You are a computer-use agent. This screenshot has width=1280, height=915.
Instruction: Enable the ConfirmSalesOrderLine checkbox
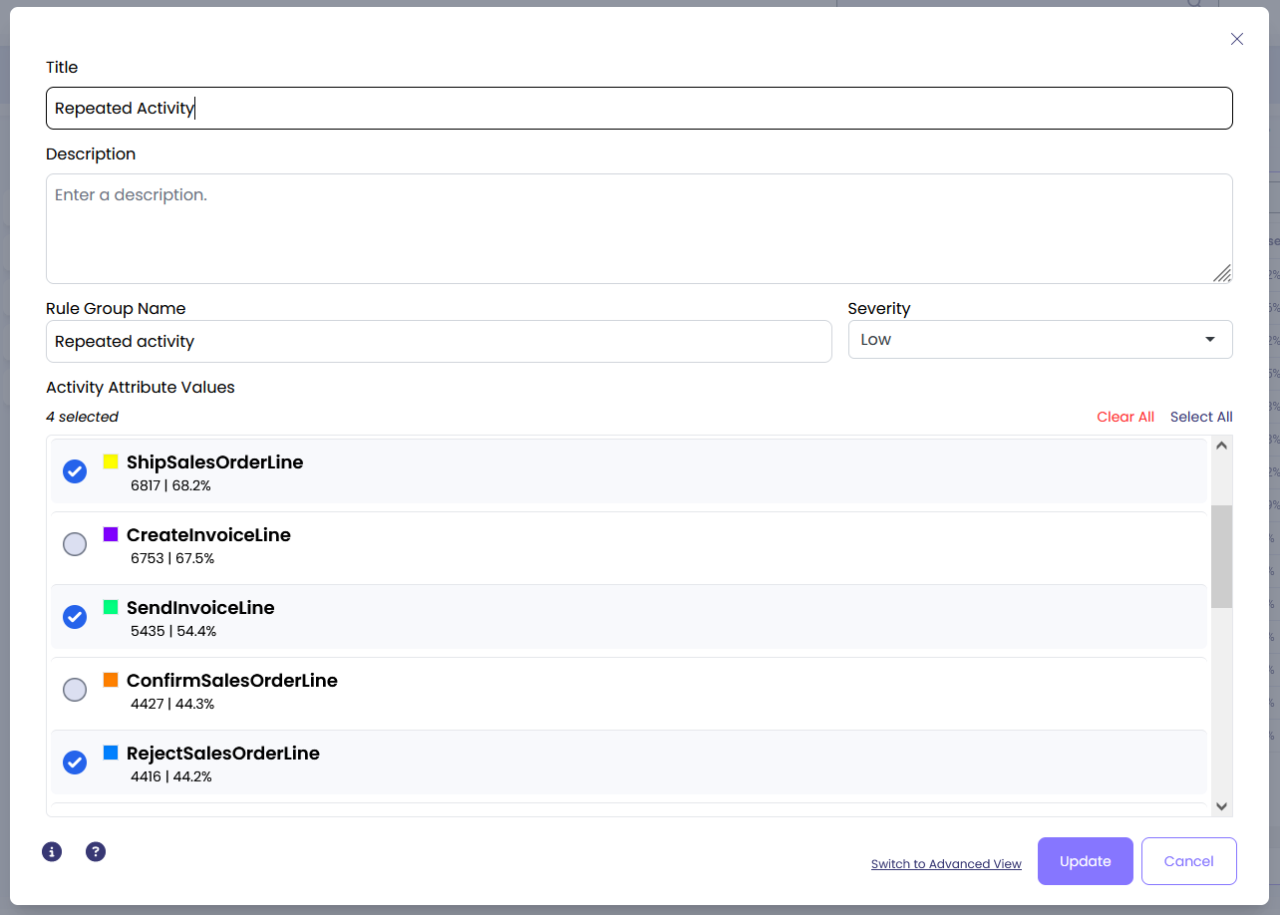(75, 690)
